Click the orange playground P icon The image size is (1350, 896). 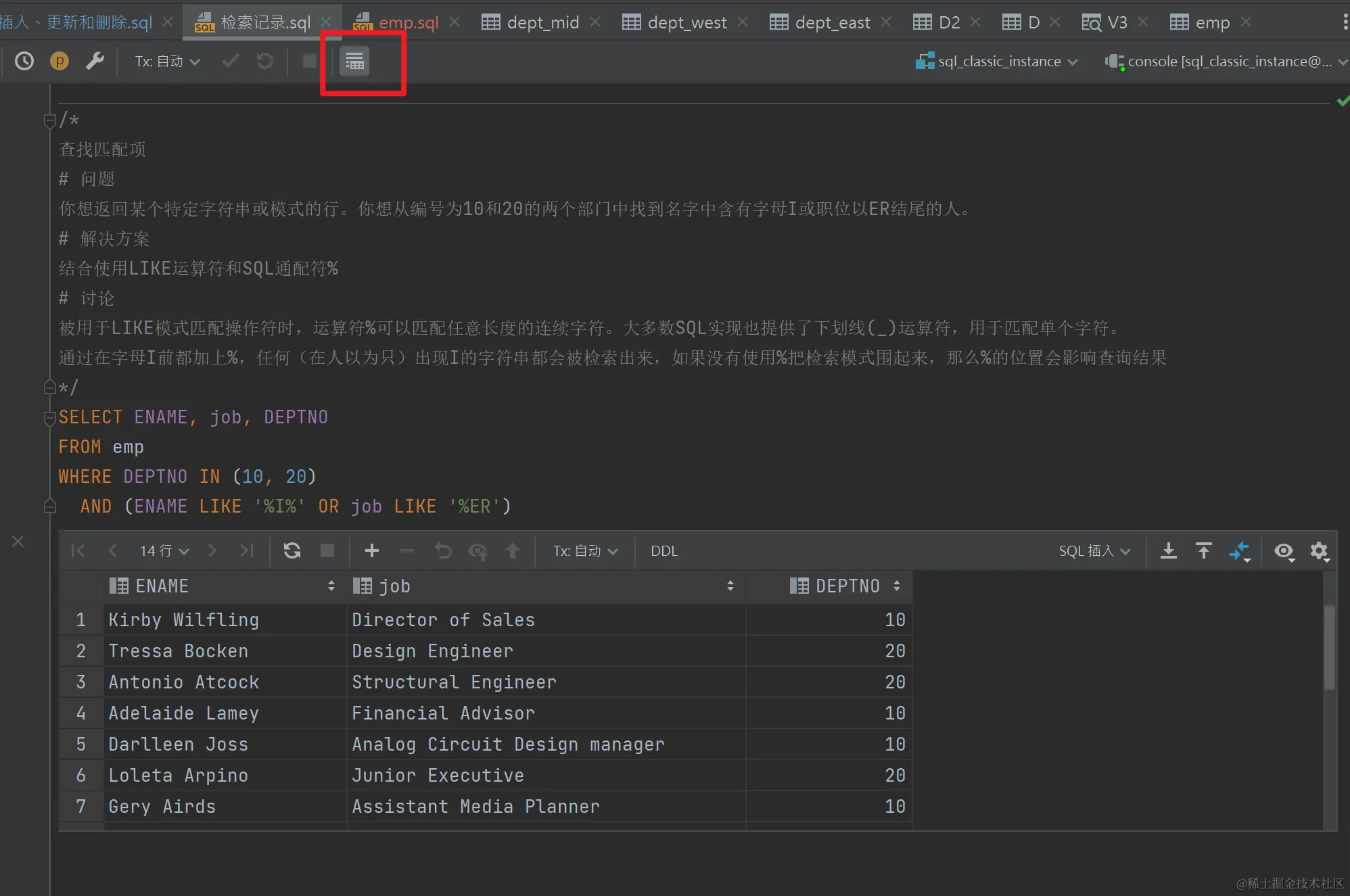point(60,62)
